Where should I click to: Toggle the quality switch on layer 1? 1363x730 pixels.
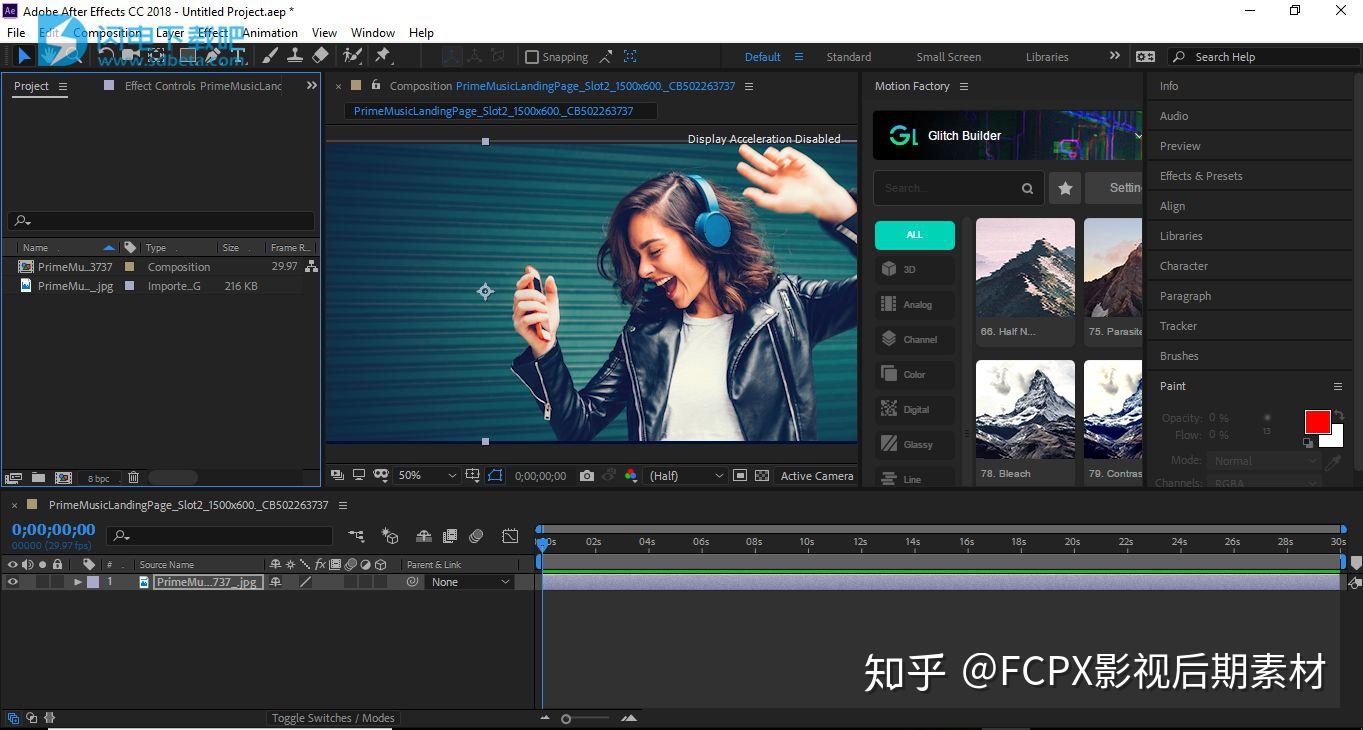305,582
